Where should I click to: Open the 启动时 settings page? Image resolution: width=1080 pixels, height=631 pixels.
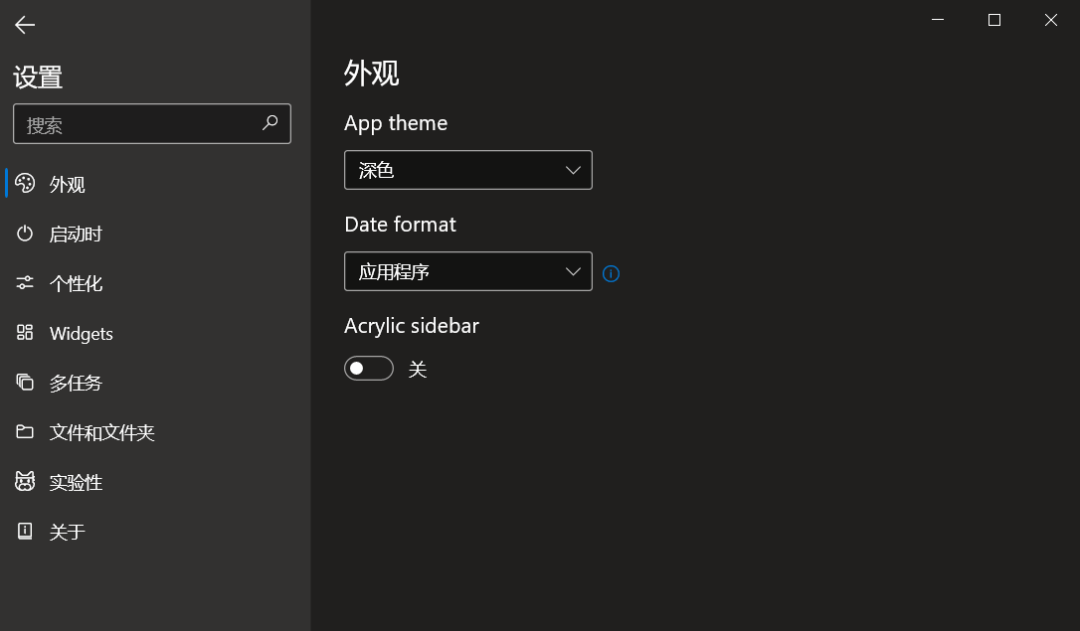(156, 234)
